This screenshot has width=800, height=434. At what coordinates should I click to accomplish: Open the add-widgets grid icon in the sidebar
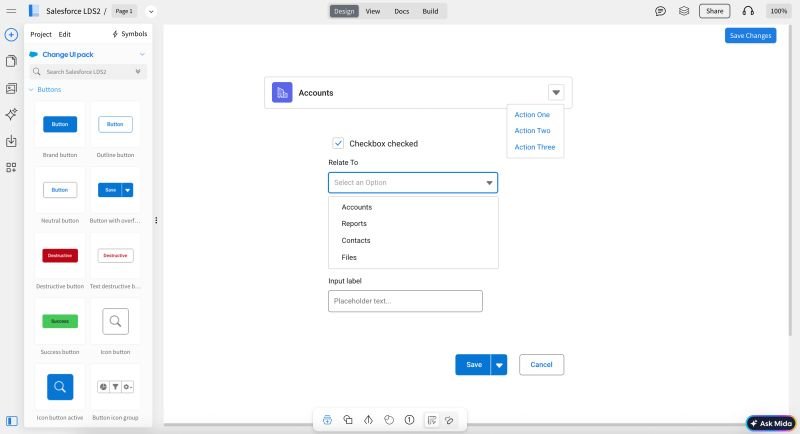tap(11, 167)
